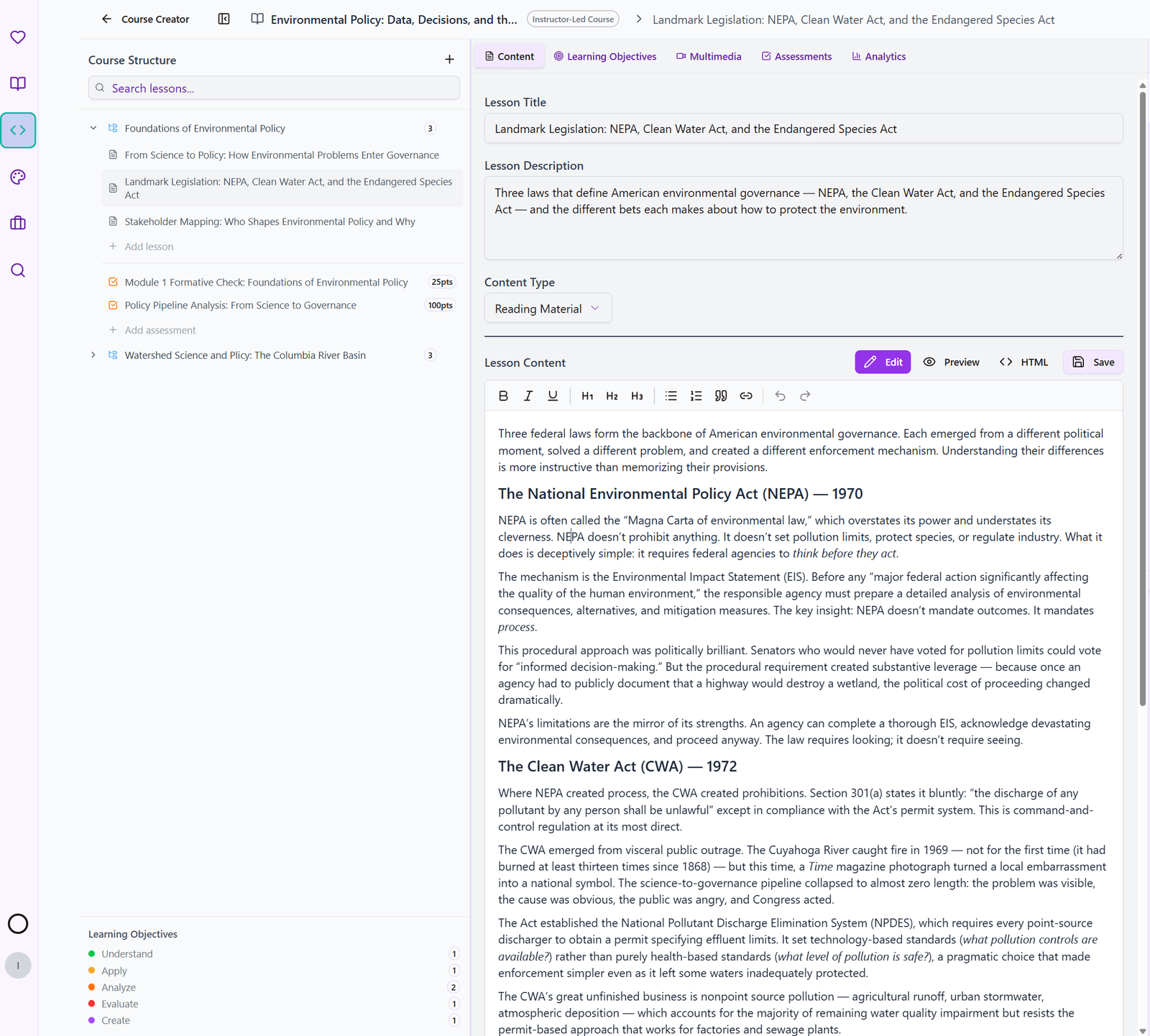This screenshot has width=1150, height=1036.
Task: Select the Apply learning objective
Action: (x=114, y=971)
